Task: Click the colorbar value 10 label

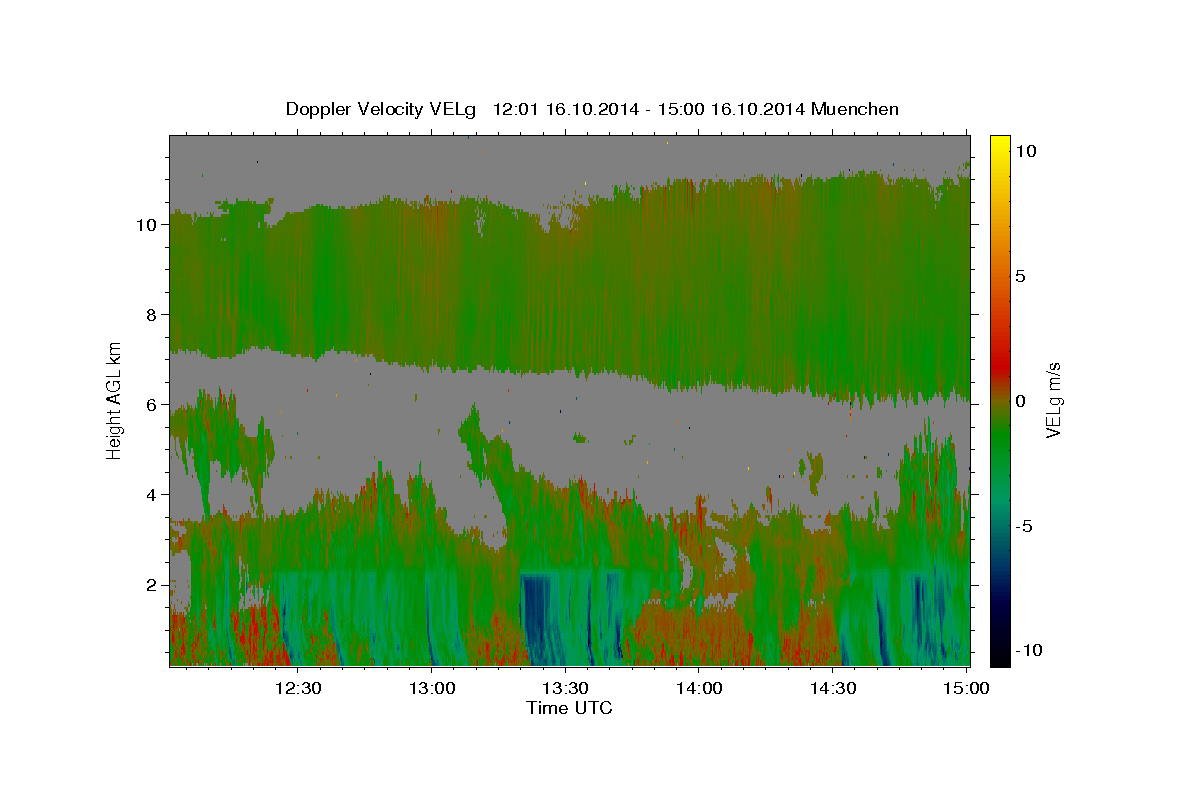Action: (x=1025, y=150)
